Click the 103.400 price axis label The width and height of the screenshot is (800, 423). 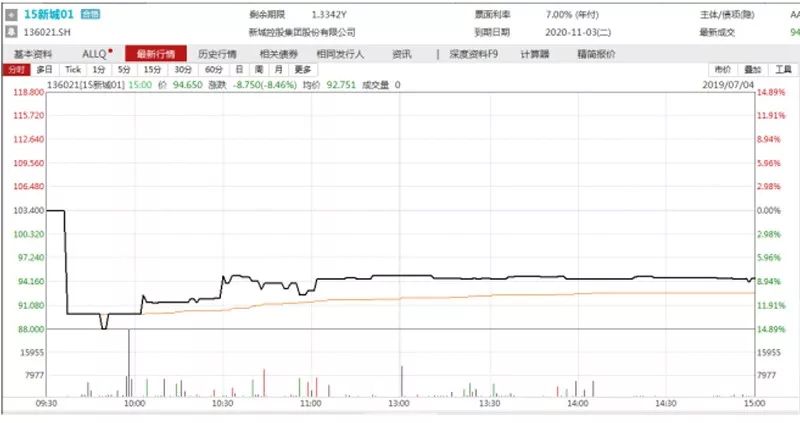pyautogui.click(x=29, y=210)
